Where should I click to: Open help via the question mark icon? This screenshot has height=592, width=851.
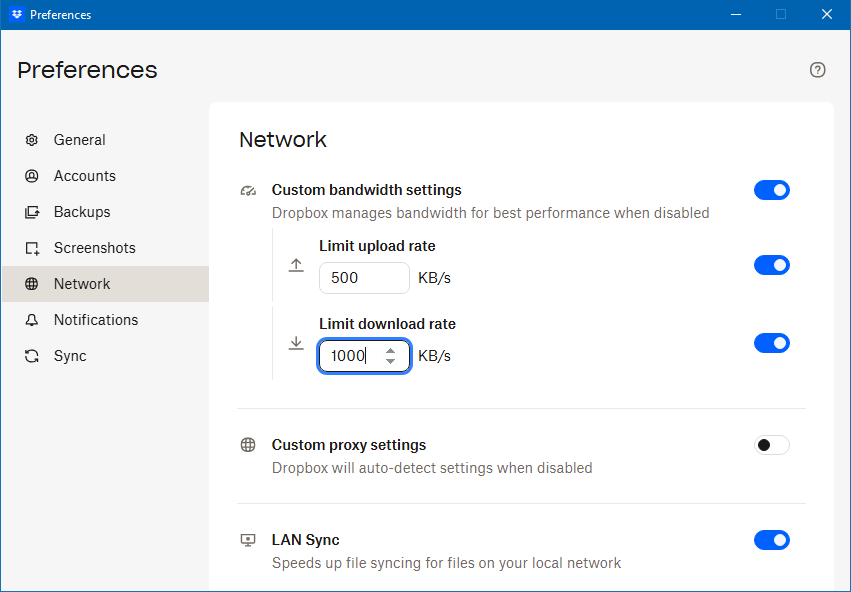click(x=817, y=70)
